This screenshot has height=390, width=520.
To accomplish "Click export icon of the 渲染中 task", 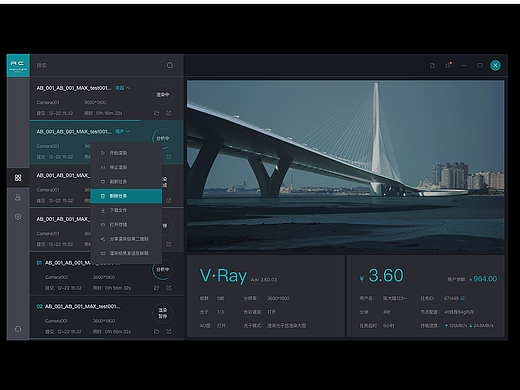I will 169,113.
